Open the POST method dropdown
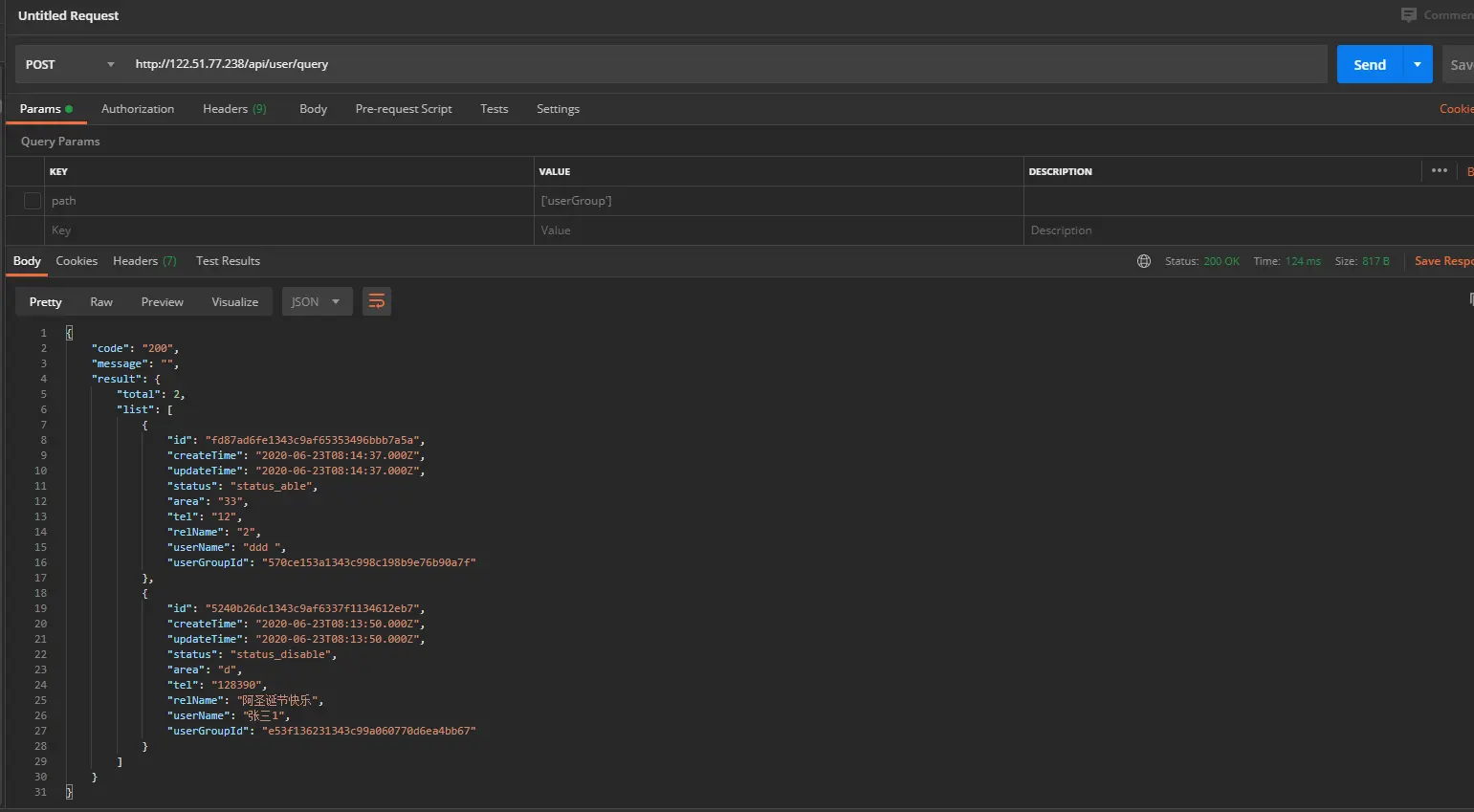Screen dimensions: 1474x812 point(70,64)
